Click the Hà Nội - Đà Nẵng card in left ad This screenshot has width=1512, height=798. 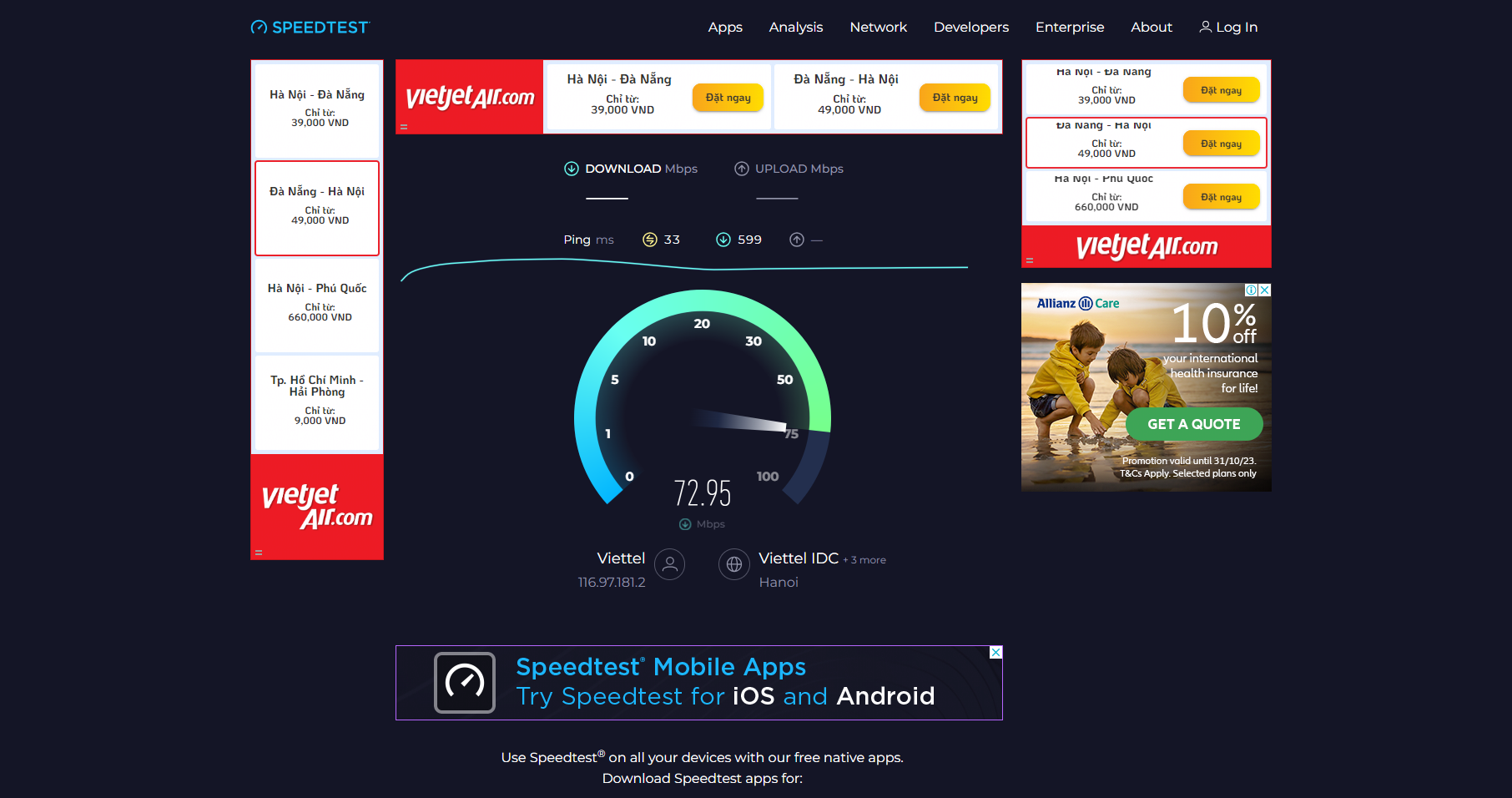317,109
